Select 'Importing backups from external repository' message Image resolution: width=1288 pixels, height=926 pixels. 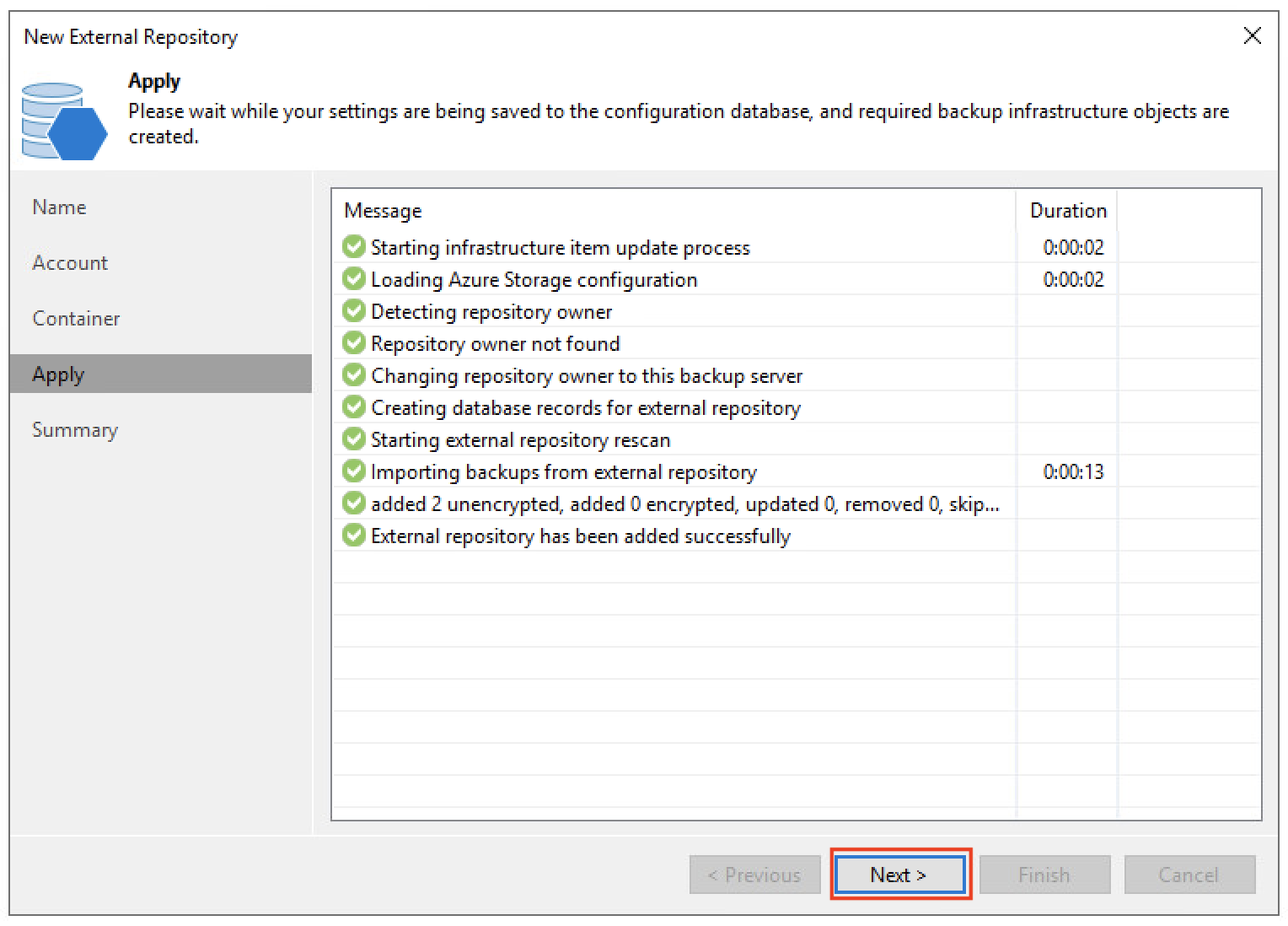pos(564,472)
